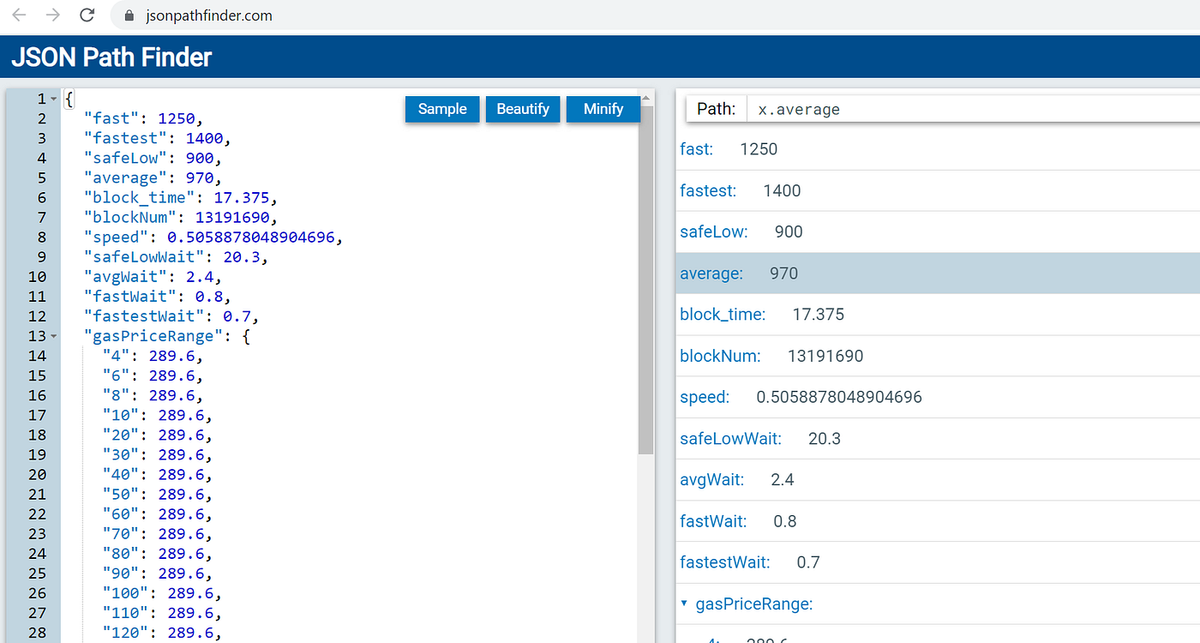Image resolution: width=1200 pixels, height=643 pixels.
Task: Click the editor scrollbar up arrow
Action: (x=647, y=97)
